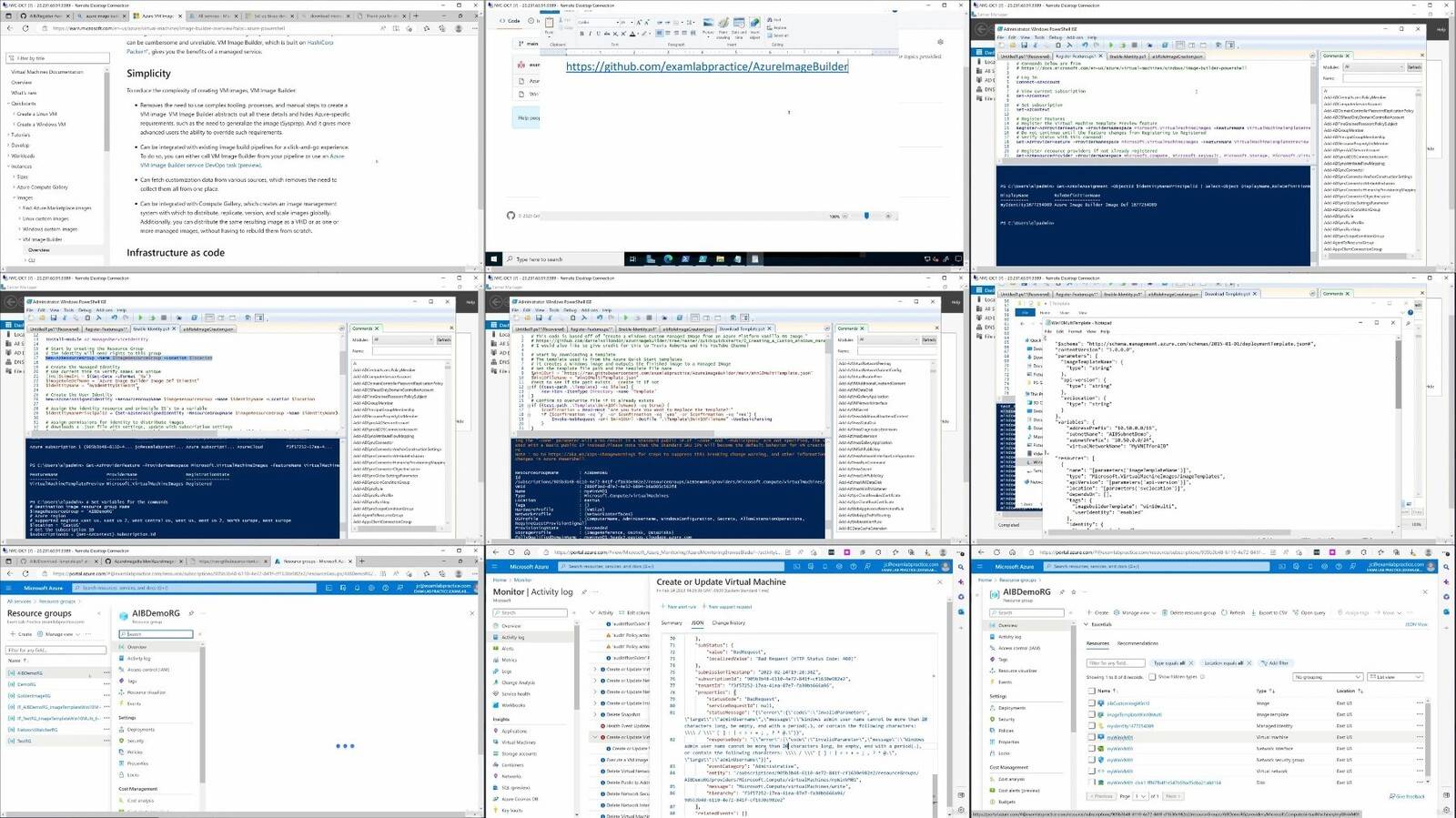Open Edge from the remote desktop taskbar

(x=668, y=259)
